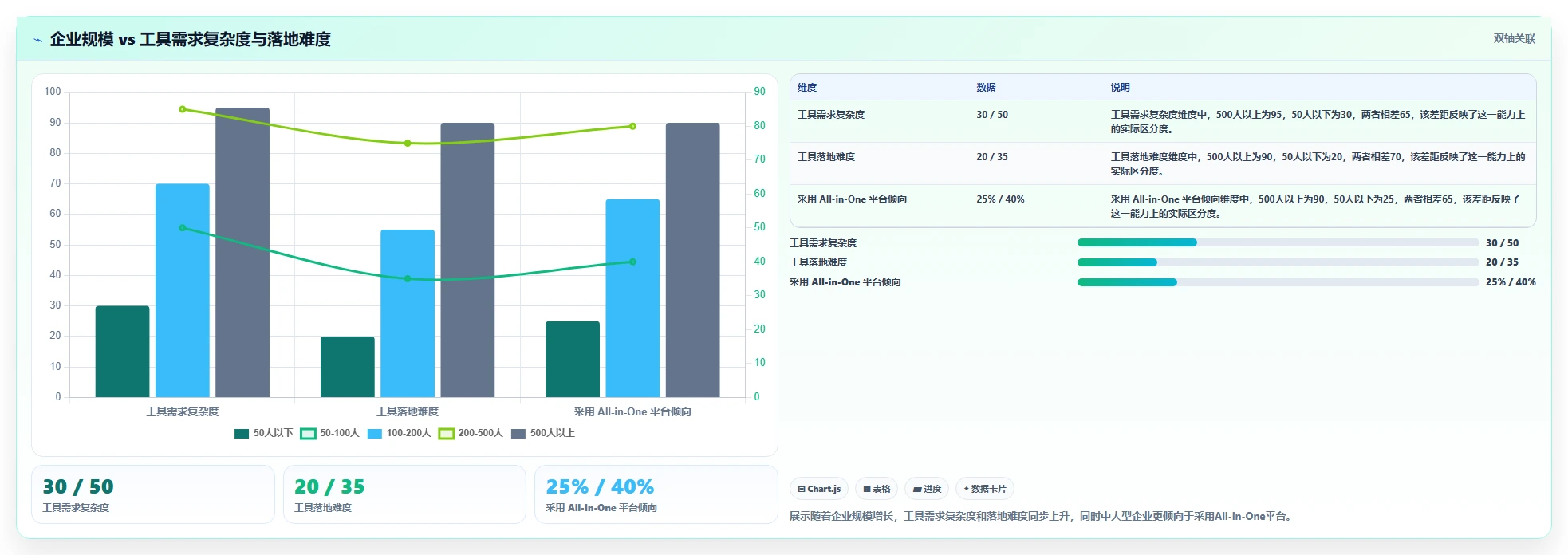The height and width of the screenshot is (555, 1568).
Task: Click the 500人以上 bar in 工具需求复杂度 group
Action: pyautogui.click(x=242, y=252)
